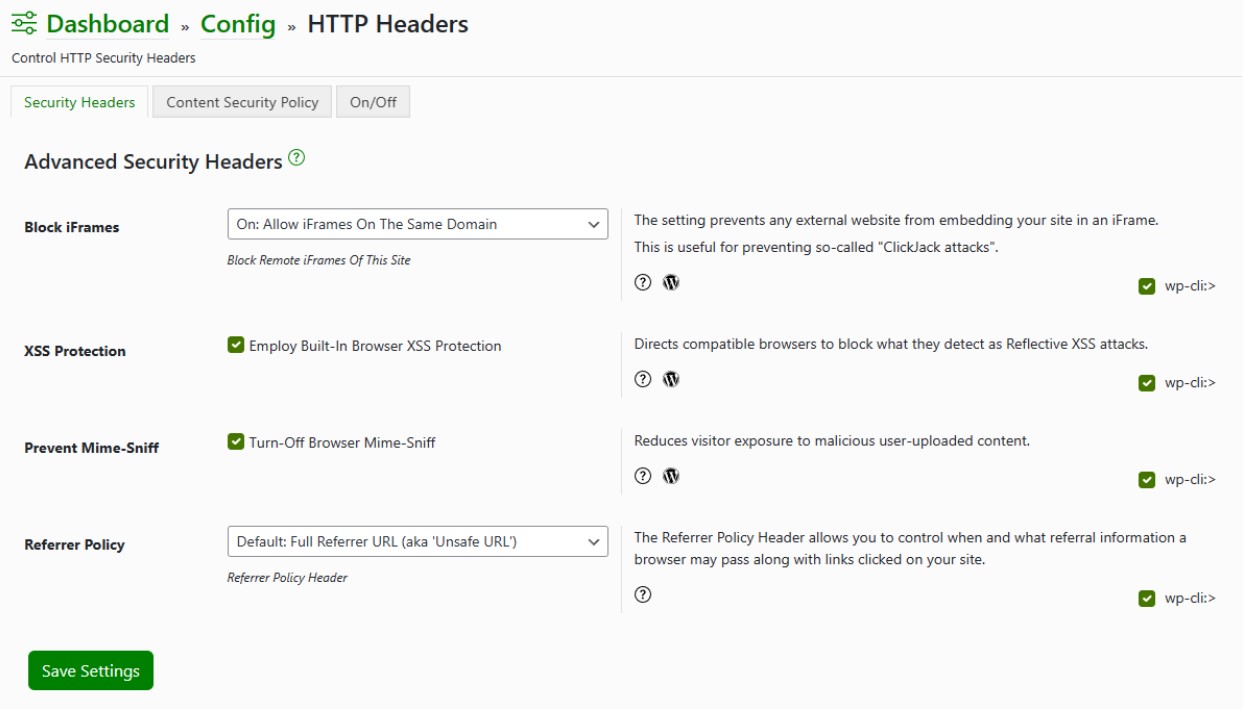Image resolution: width=1243 pixels, height=709 pixels.
Task: Open the WordPress icon for Prevent Mime-Sniff
Action: [x=671, y=475]
